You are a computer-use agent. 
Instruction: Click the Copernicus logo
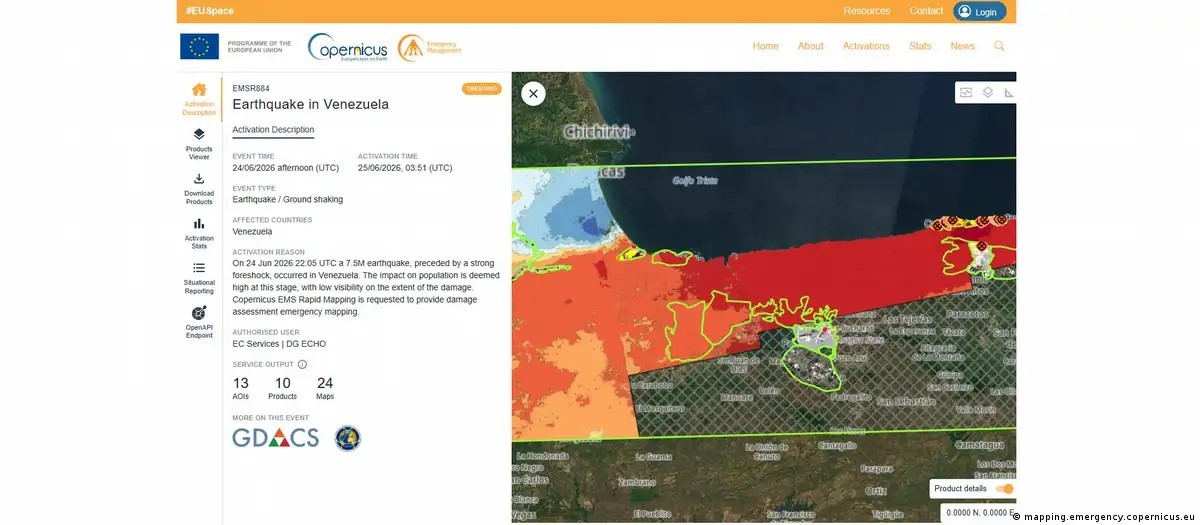pos(348,47)
